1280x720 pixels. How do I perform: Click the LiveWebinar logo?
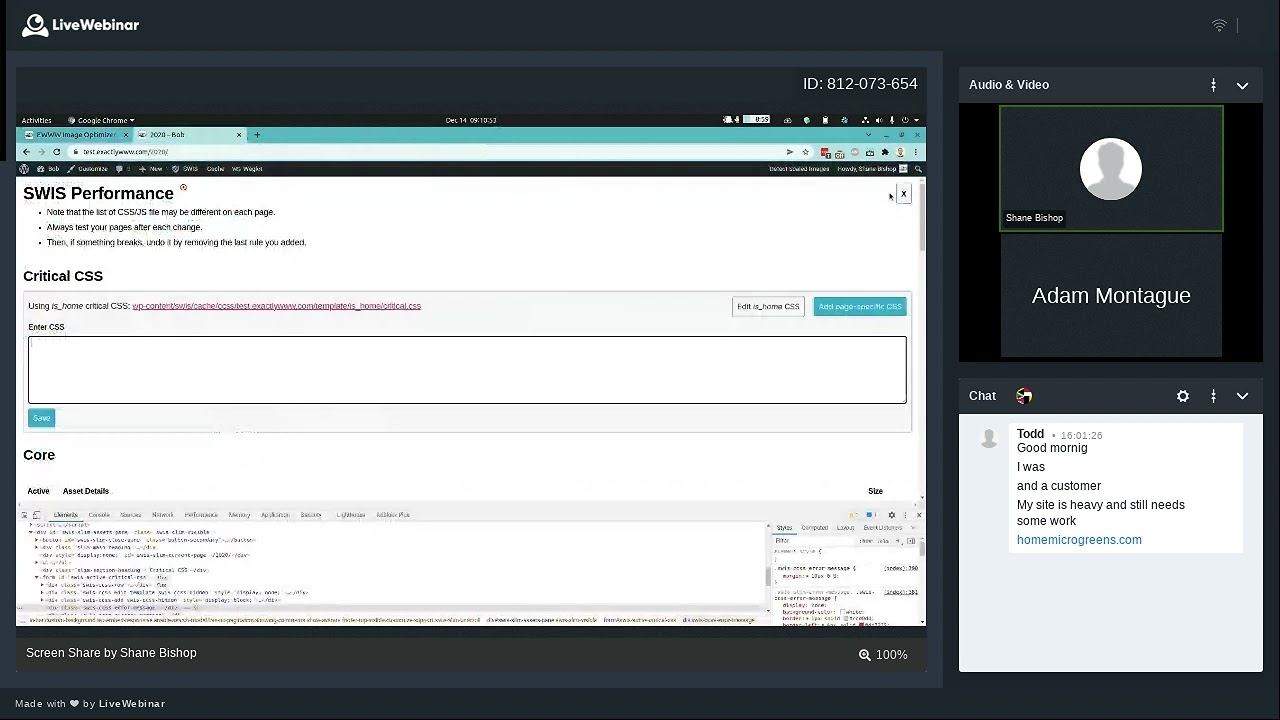[x=80, y=25]
